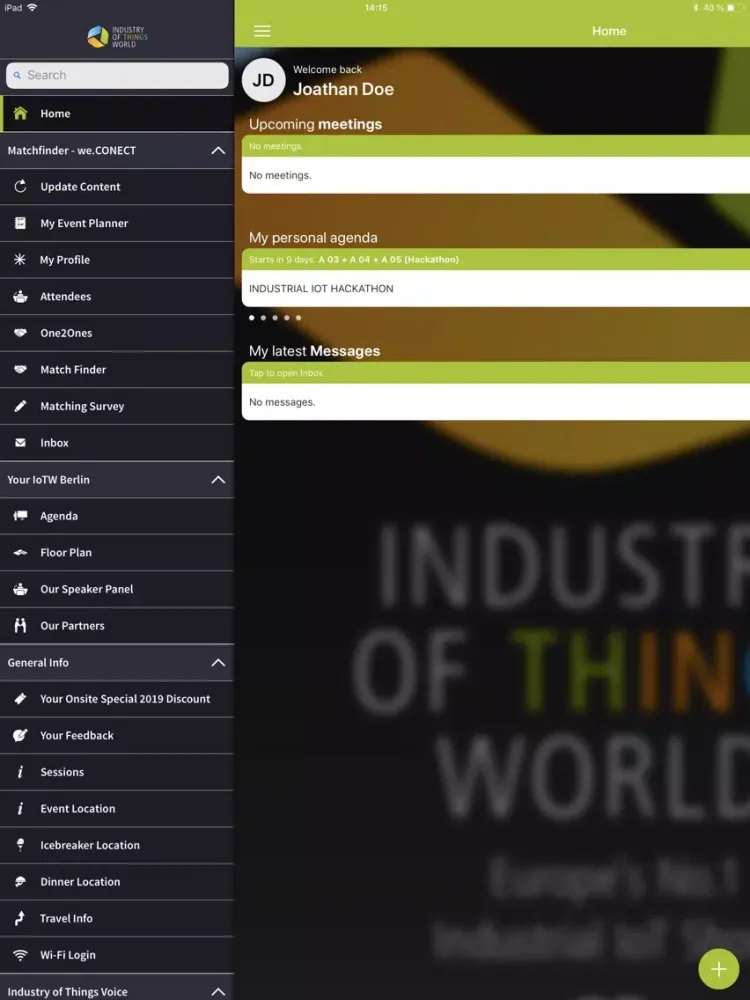Viewport: 750px width, 1000px height.
Task: Tap the green plus floating button
Action: coord(718,969)
